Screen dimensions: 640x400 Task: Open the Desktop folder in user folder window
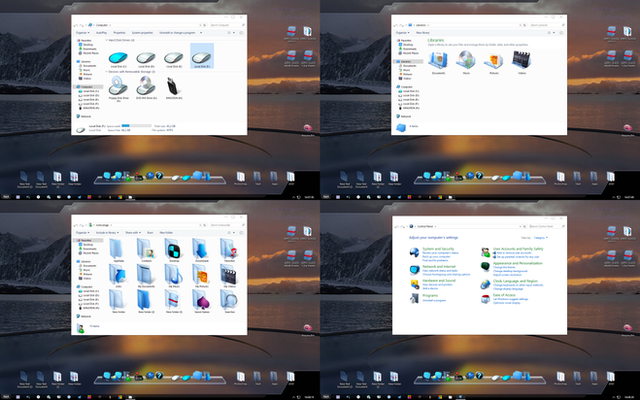[173, 248]
